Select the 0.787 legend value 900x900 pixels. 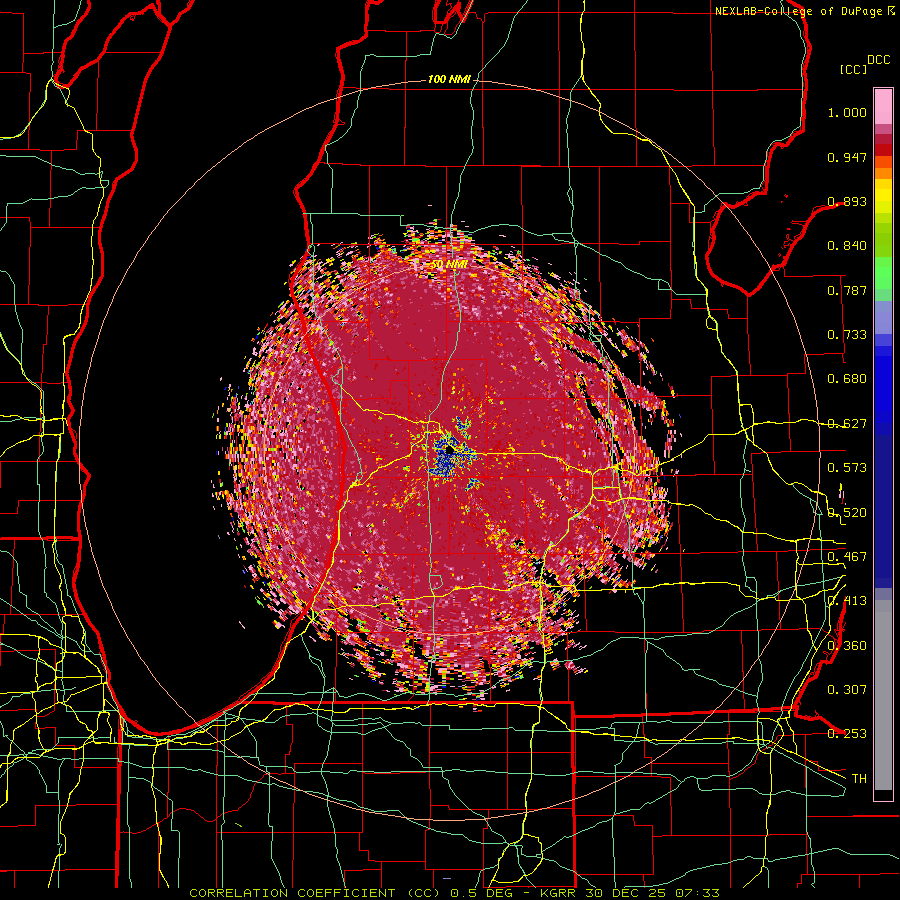847,290
